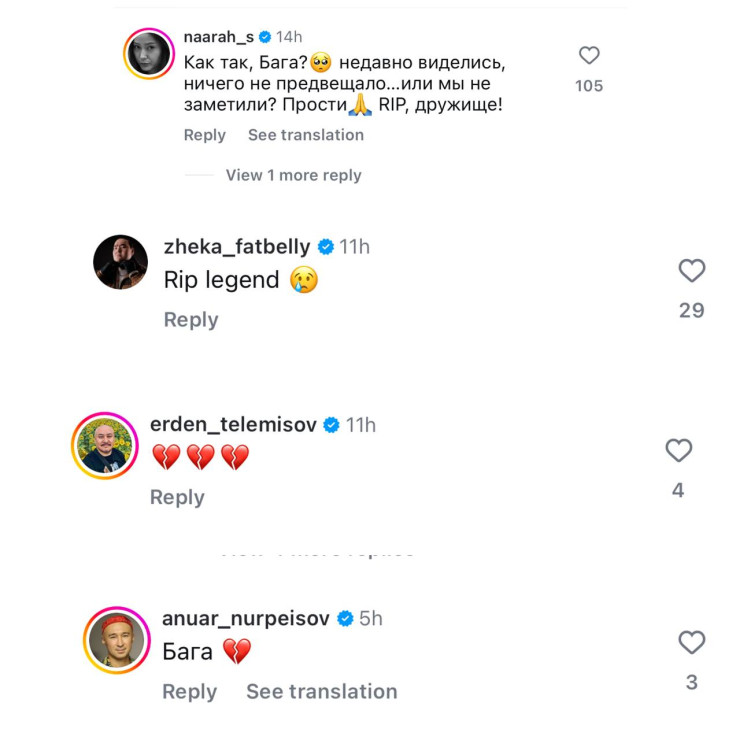
Task: Open erden_telemisov's profile avatar
Action: tap(105, 445)
